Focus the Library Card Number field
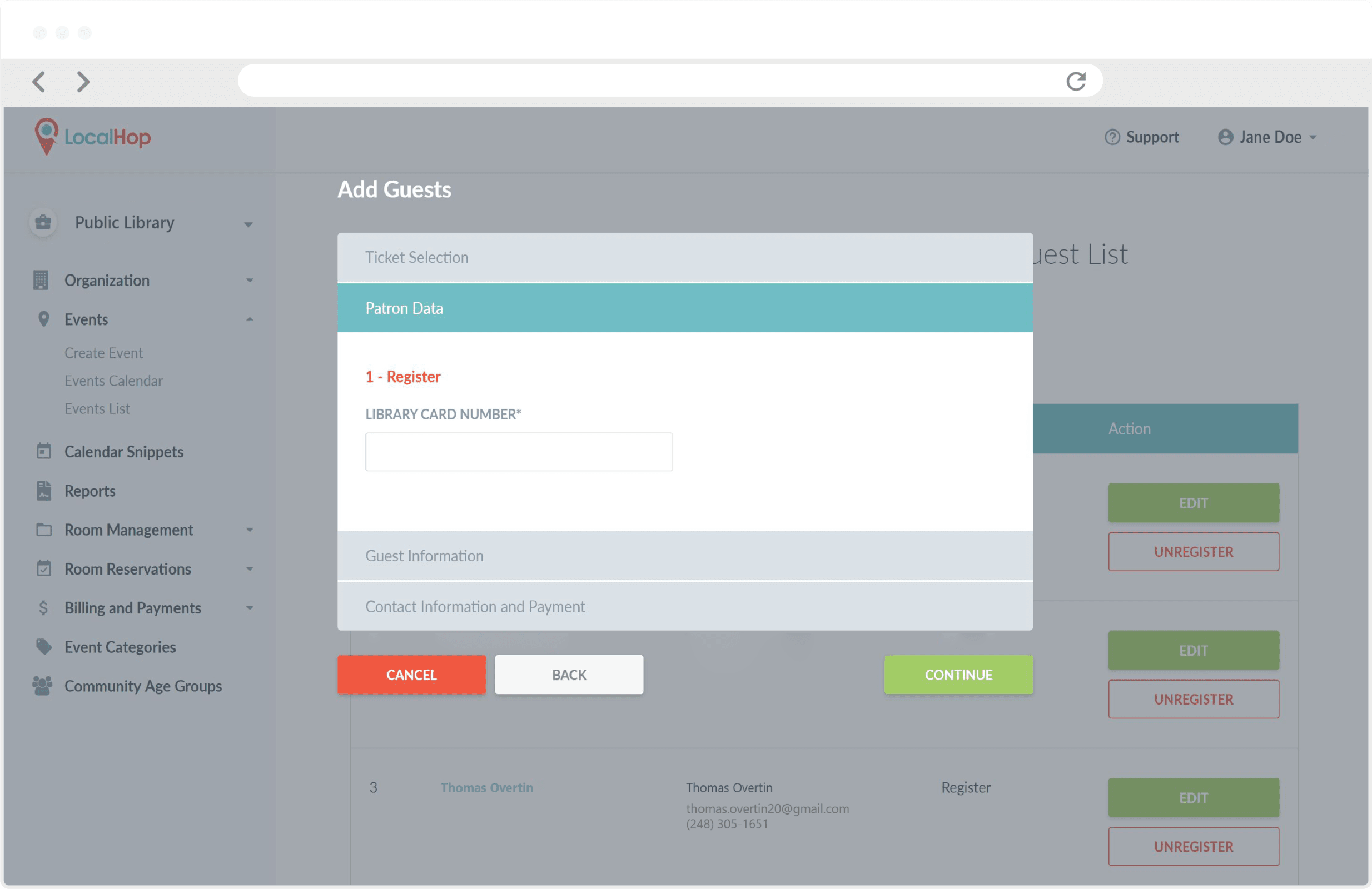The width and height of the screenshot is (1372, 889). [x=518, y=452]
